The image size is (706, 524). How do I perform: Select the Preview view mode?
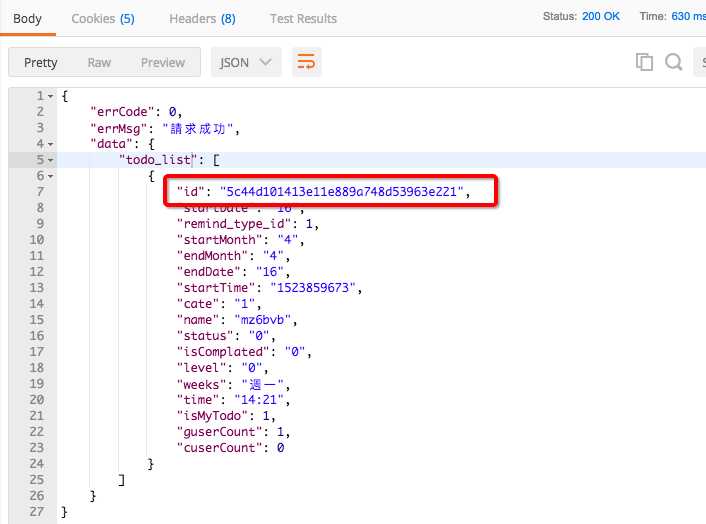[x=163, y=63]
